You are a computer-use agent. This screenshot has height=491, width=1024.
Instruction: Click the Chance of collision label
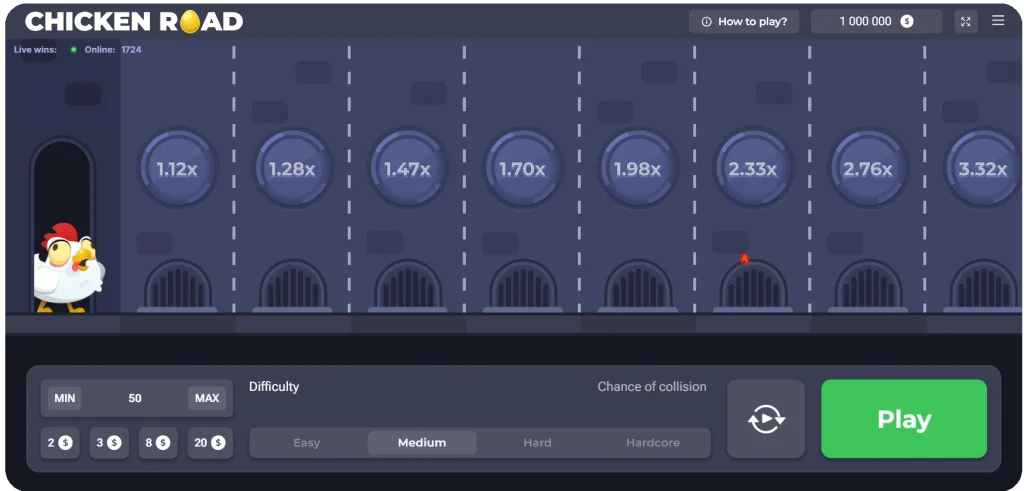652,387
